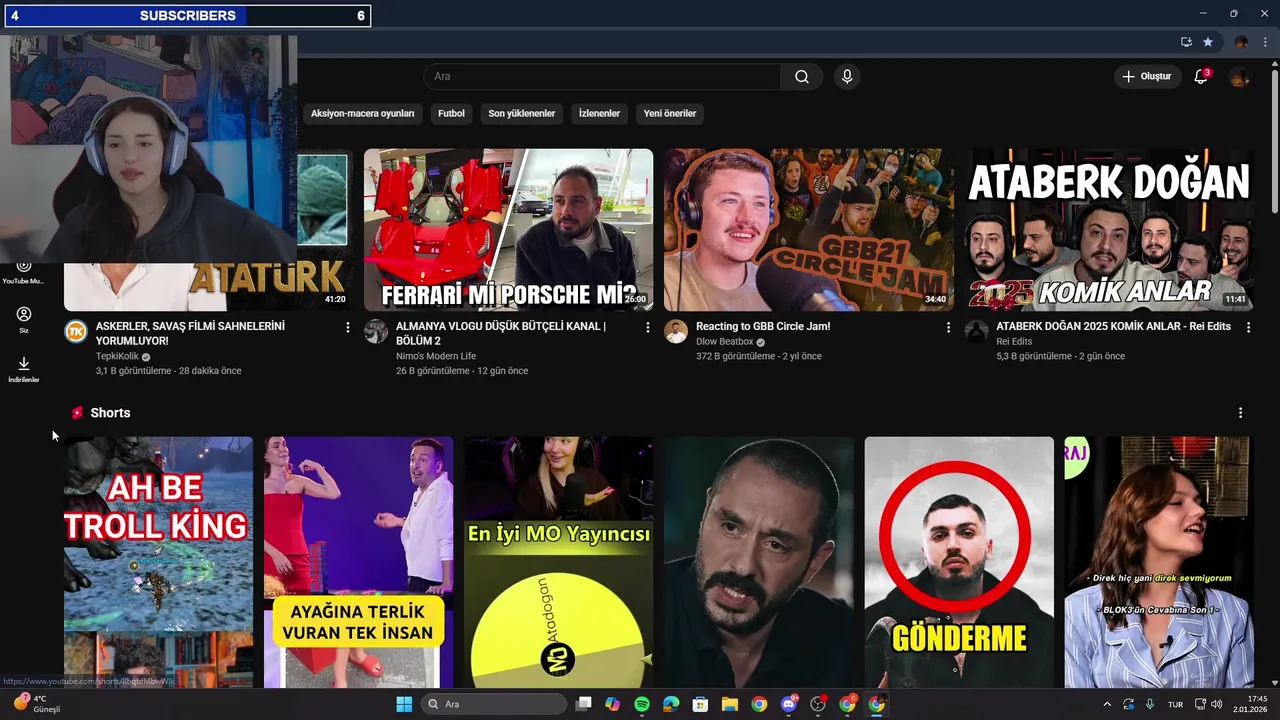Select the Aksiyon-macera oyunları filter chip
1280x720 pixels.
362,114
